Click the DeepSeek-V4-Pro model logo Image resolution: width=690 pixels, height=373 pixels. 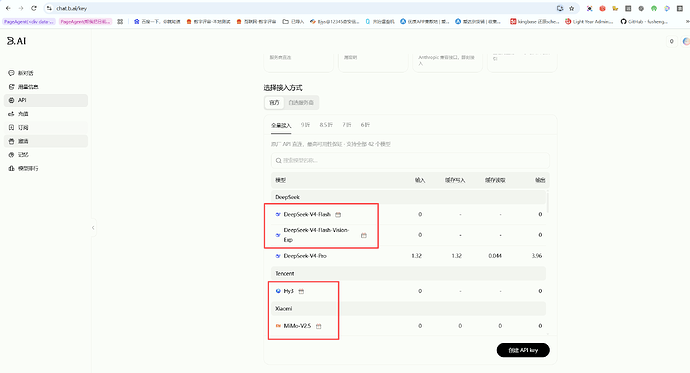[x=278, y=256]
